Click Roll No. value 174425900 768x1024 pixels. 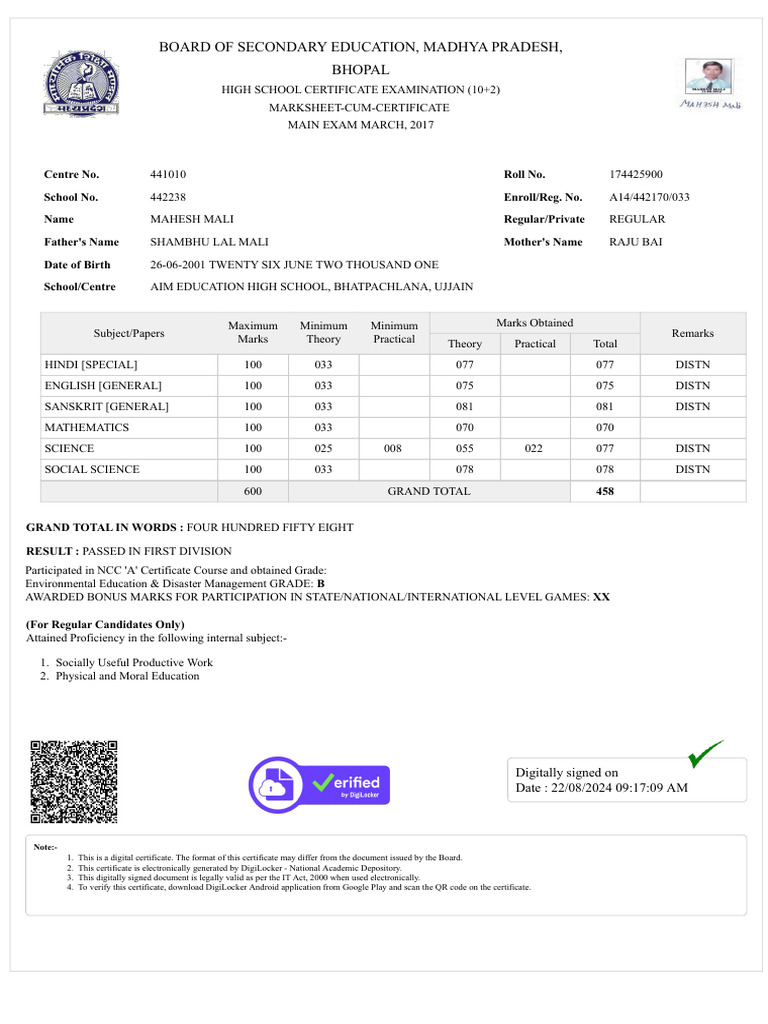point(636,174)
